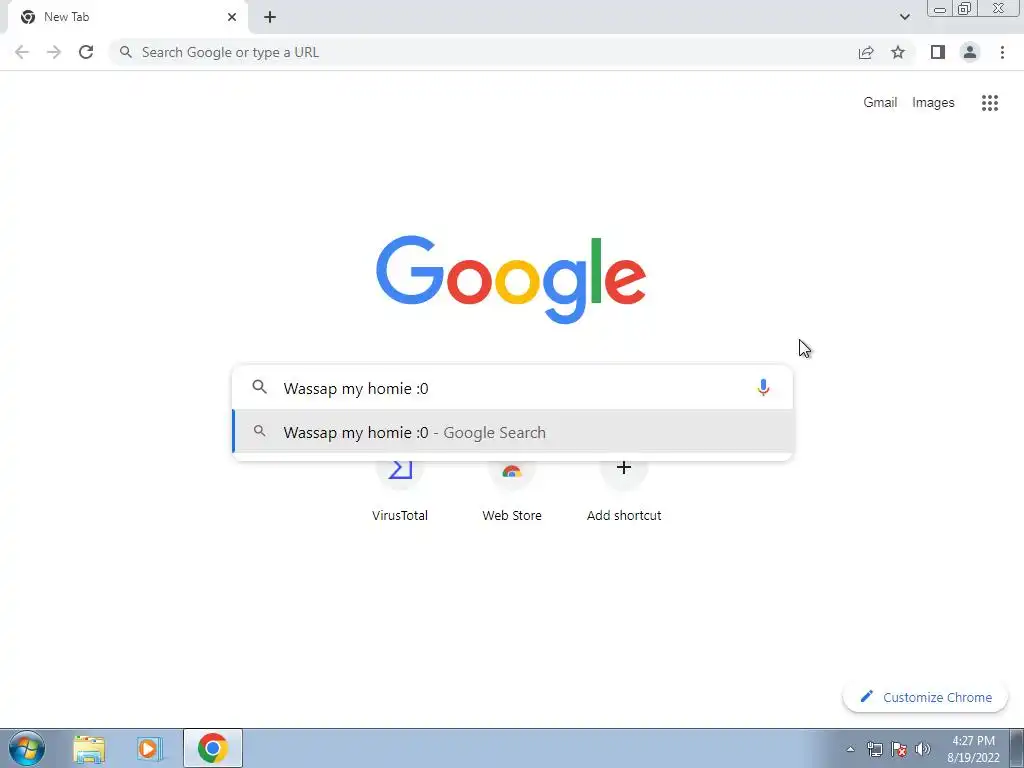This screenshot has height=768, width=1024.
Task: Open the Google apps grid
Action: click(x=989, y=103)
